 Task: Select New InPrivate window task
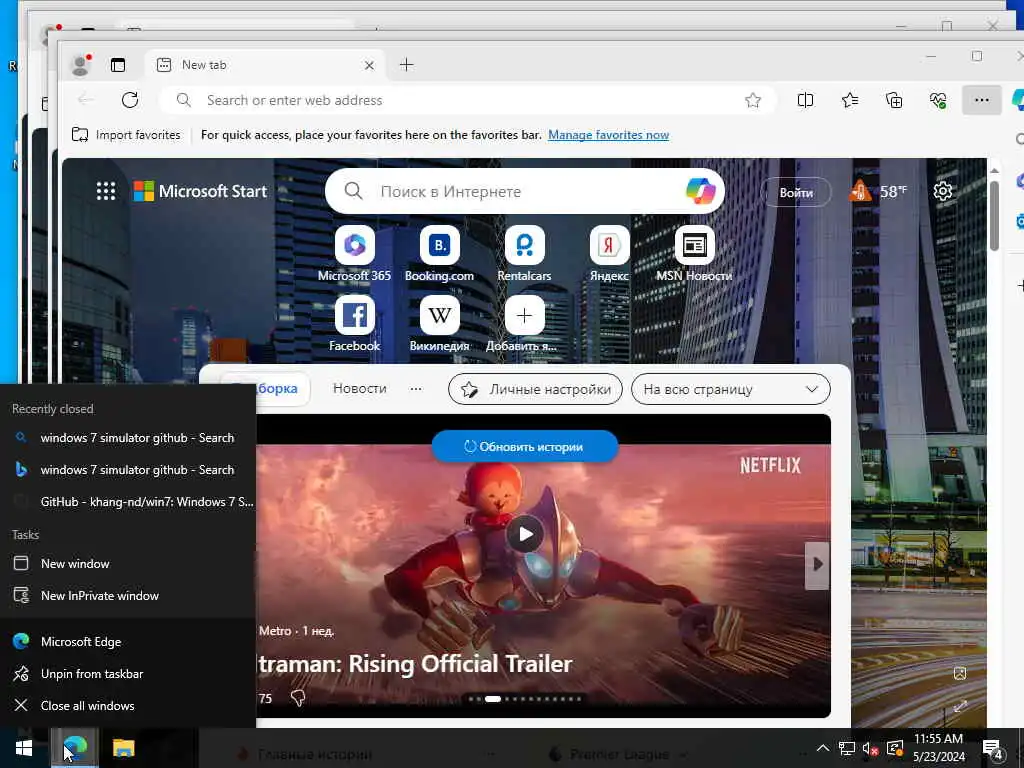coord(127,596)
